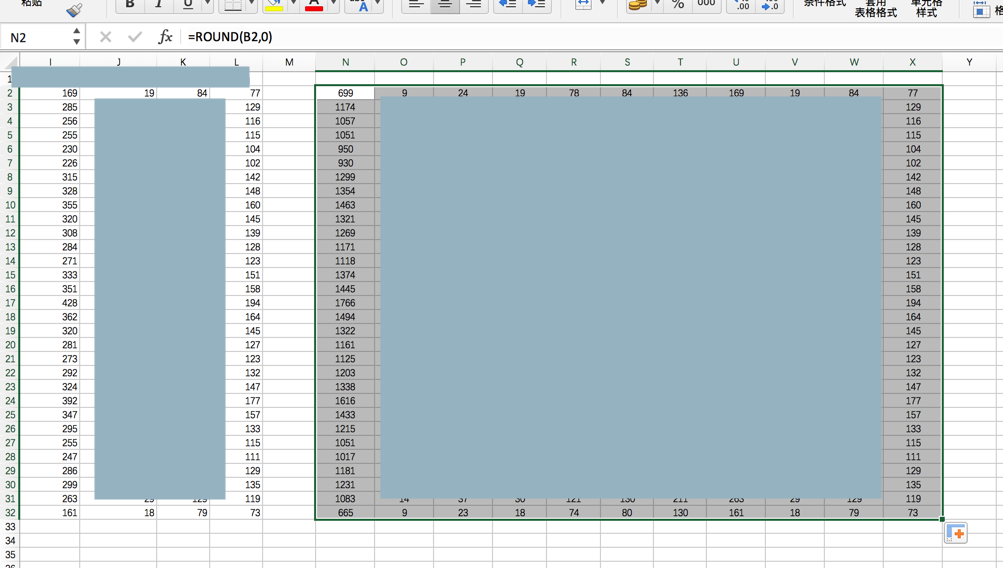Open the Borders dropdown arrow
This screenshot has height=568, width=1003.
[x=251, y=4]
